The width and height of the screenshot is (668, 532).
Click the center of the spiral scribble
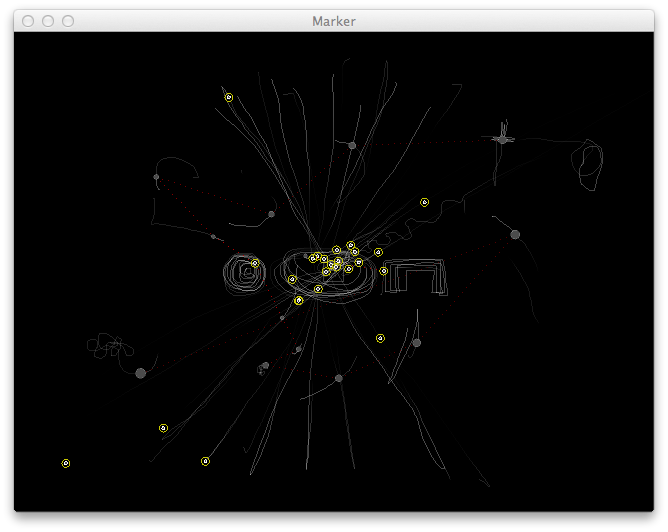click(244, 272)
